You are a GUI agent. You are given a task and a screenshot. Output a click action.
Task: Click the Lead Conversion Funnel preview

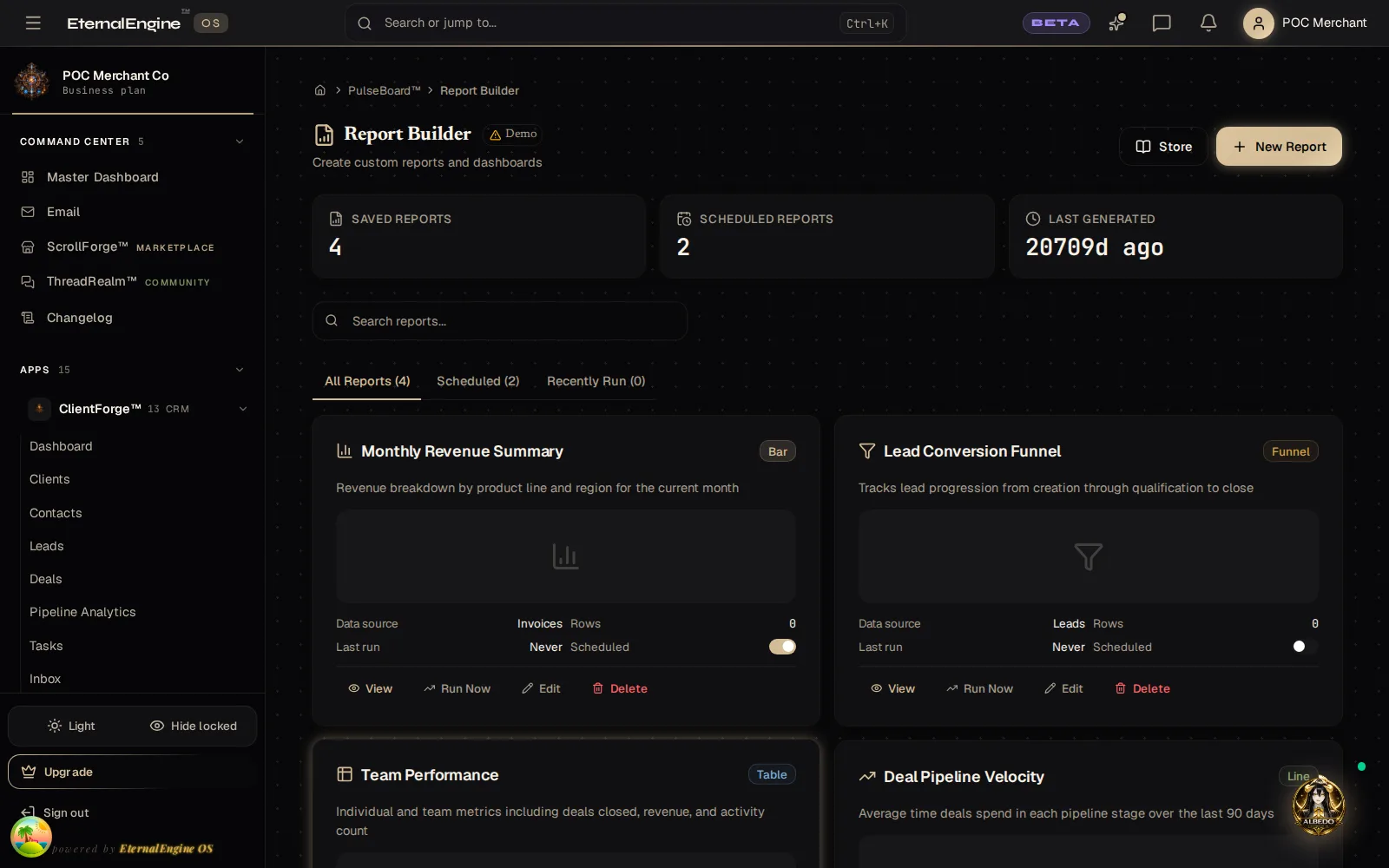1089,556
